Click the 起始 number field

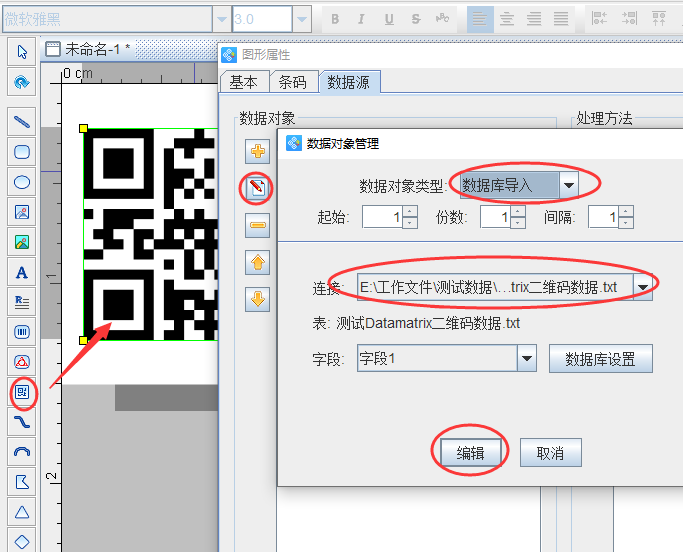tap(383, 217)
